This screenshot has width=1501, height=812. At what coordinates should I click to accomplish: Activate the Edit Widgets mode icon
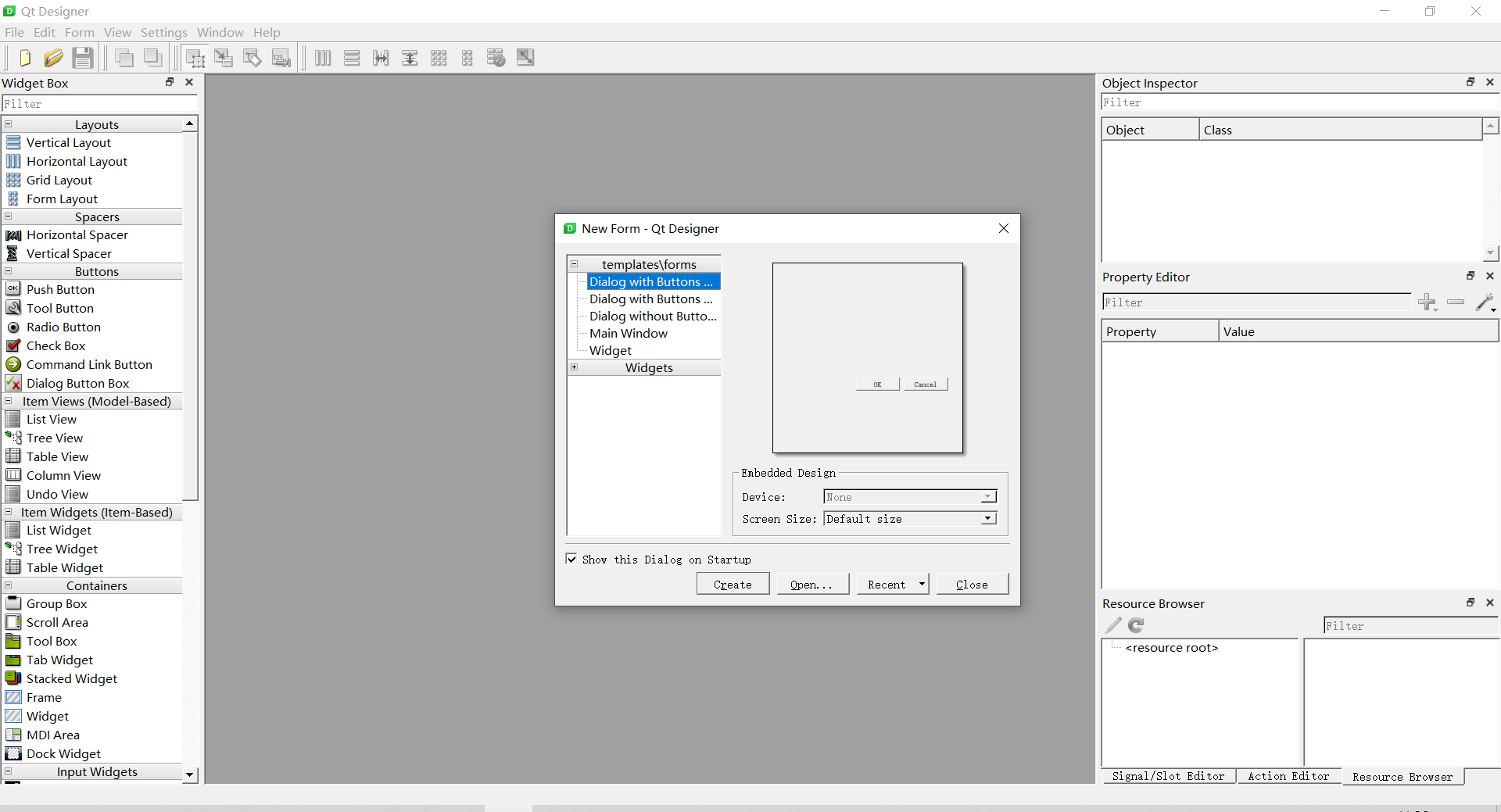pos(195,58)
